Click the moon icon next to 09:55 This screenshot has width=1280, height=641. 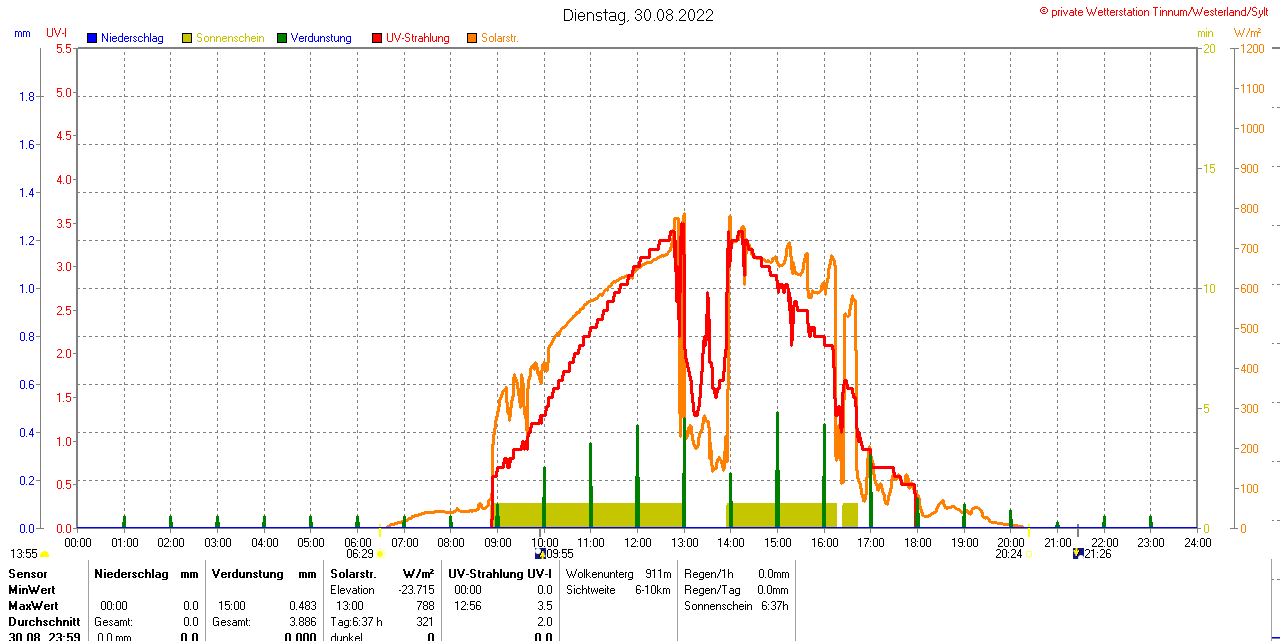[540, 553]
